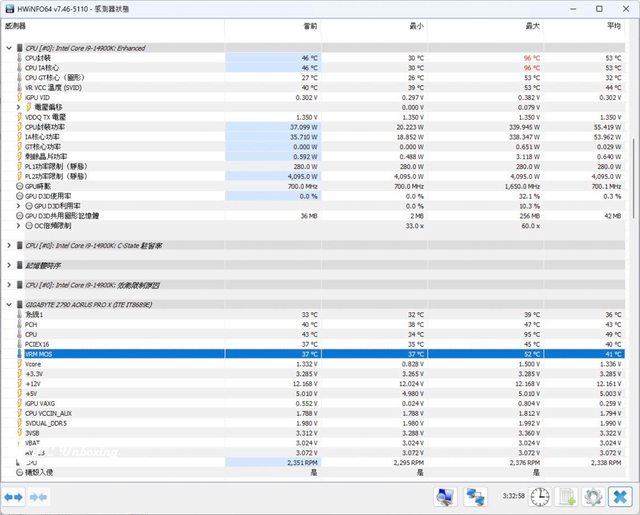Image resolution: width=640 pixels, height=515 pixels.
Task: Collapse the GIGABYTE Z790 AORUS PRO X group
Action: click(x=10, y=304)
